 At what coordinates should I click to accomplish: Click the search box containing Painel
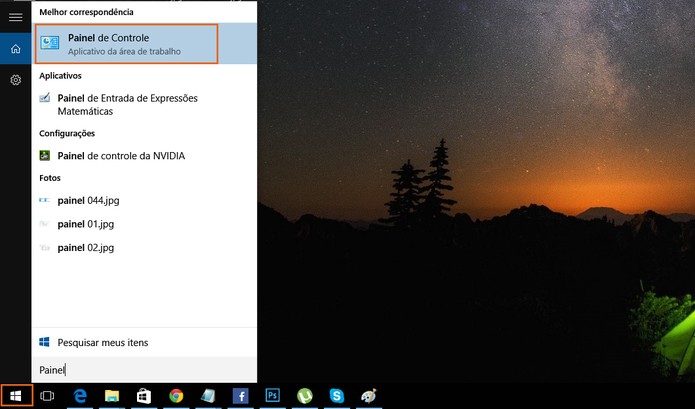144,370
